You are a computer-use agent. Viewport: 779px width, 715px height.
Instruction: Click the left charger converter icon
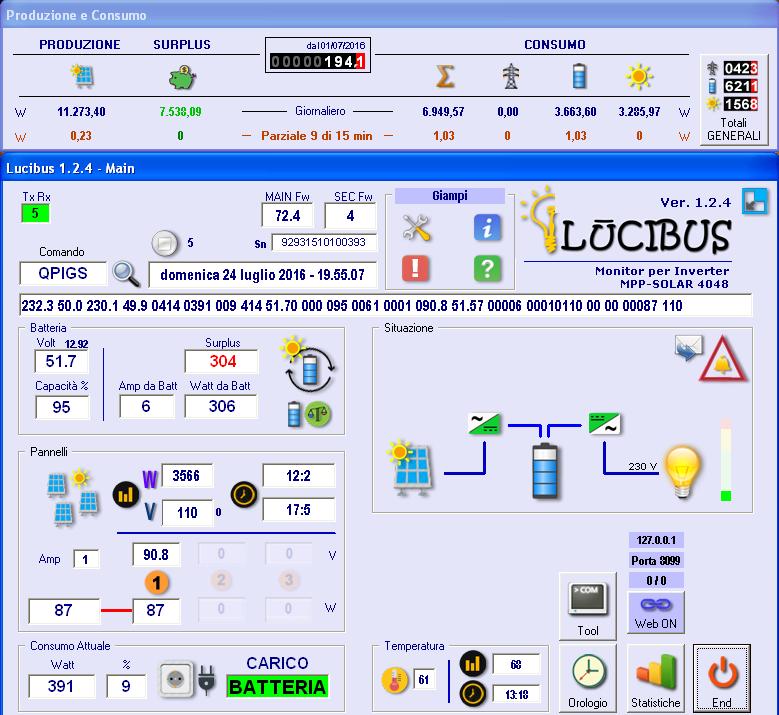(484, 423)
